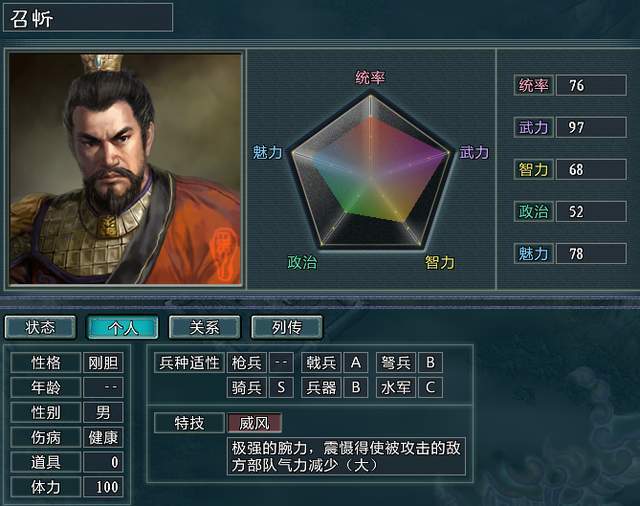Click the officer portrait image
Image resolution: width=640 pixels, height=506 pixels.
(125, 169)
